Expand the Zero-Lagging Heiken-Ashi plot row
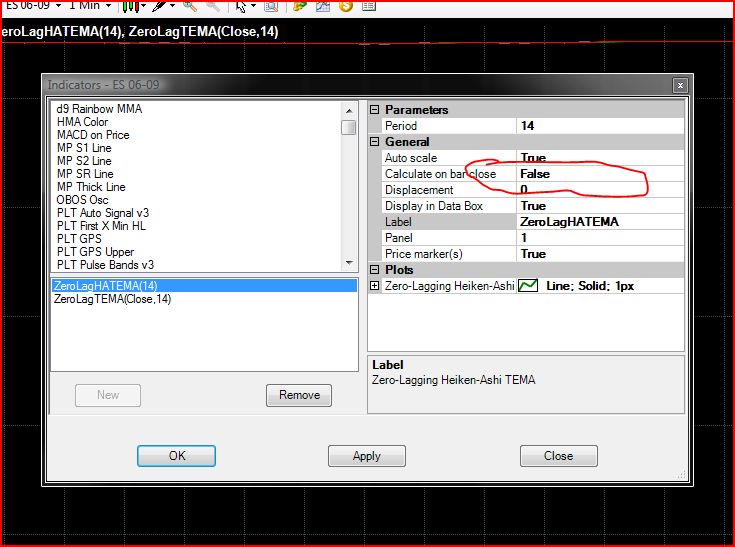Screen dimensions: 735x547 (375, 285)
